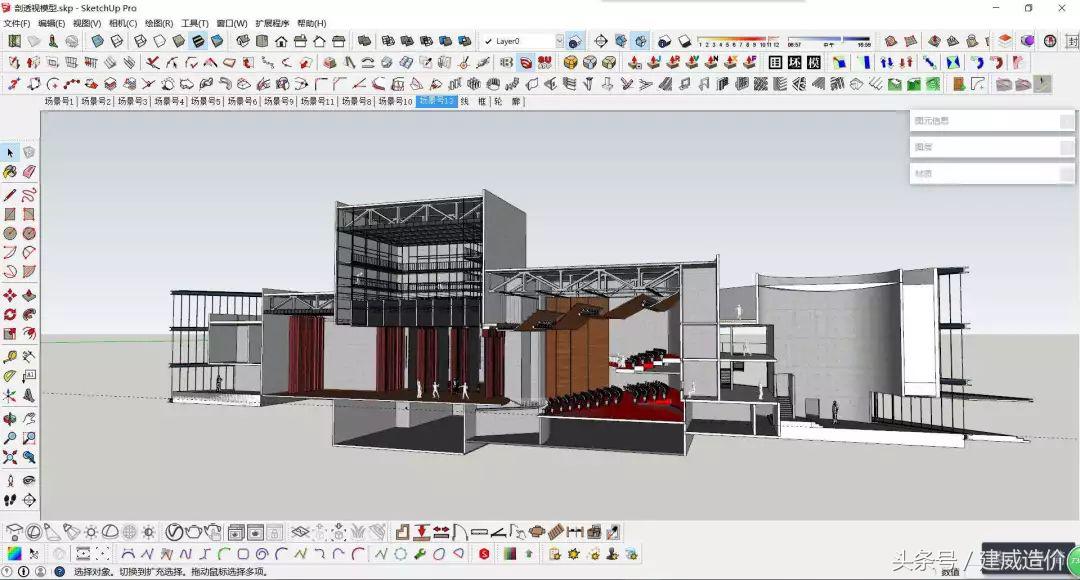The height and width of the screenshot is (580, 1080).
Task: Toggle monochrome face style rendering
Action: click(217, 41)
